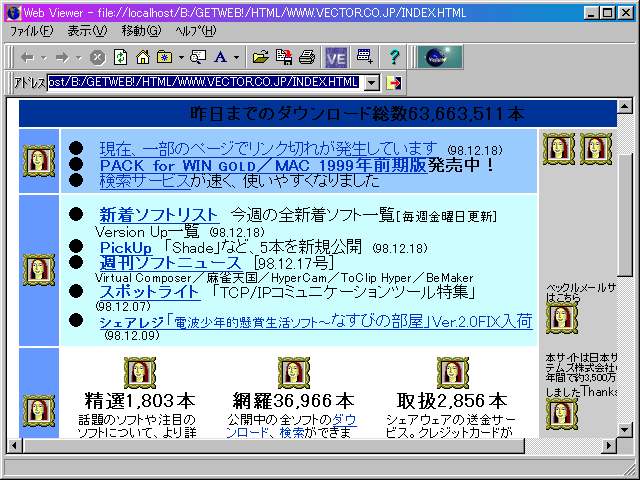Click the Go arrow icon beside the address bar
640x480 pixels.
pyautogui.click(x=394, y=83)
